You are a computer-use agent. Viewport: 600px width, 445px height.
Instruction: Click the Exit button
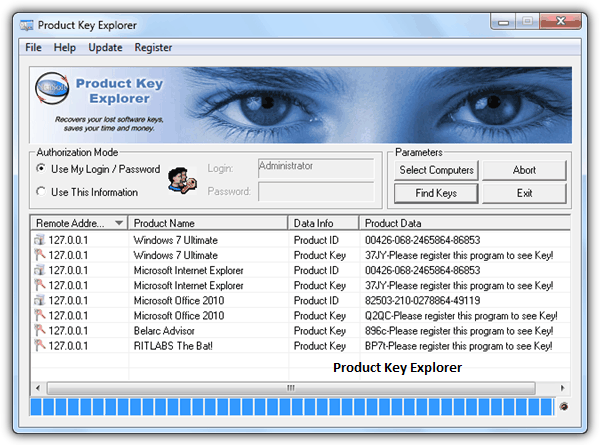(524, 193)
